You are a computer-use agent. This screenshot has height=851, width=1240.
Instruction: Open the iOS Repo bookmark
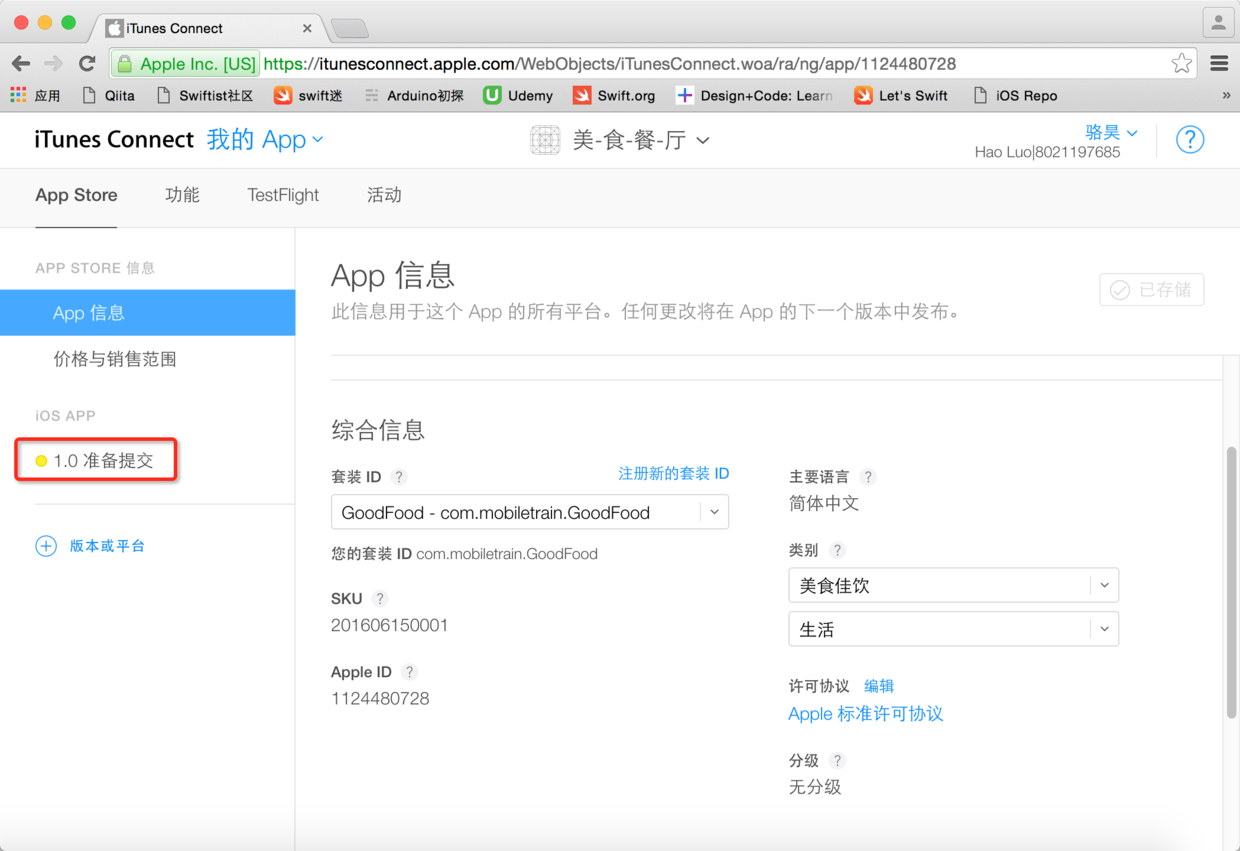pyautogui.click(x=1015, y=96)
